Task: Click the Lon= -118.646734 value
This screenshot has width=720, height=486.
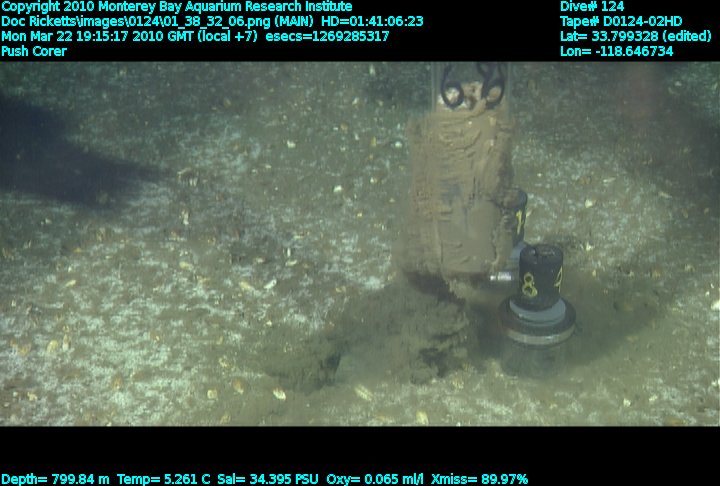Action: pos(617,51)
